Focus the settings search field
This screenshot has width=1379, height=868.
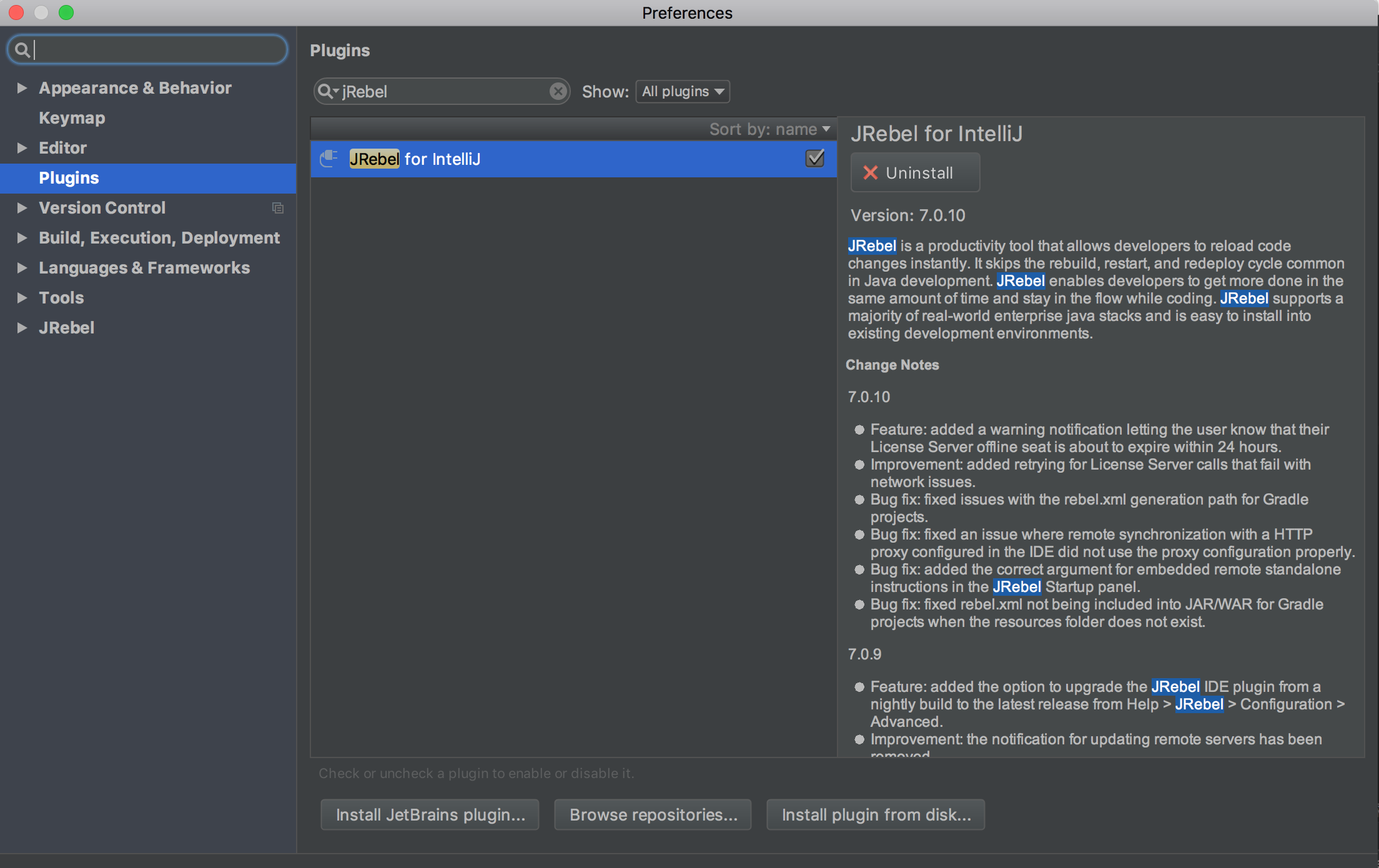pos(148,49)
